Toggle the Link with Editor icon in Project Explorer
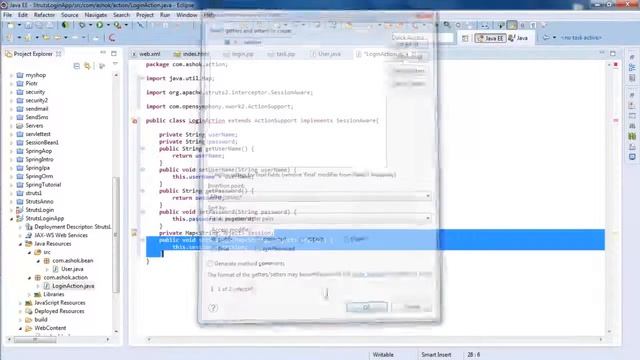The width and height of the screenshot is (640, 360). [x=87, y=66]
